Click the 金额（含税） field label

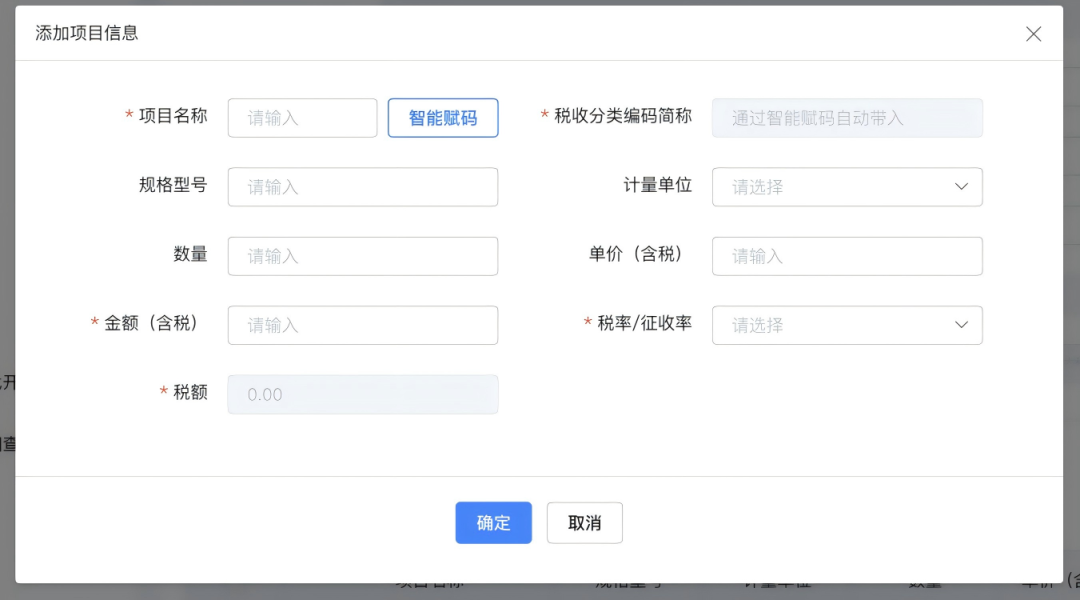[x=151, y=323]
